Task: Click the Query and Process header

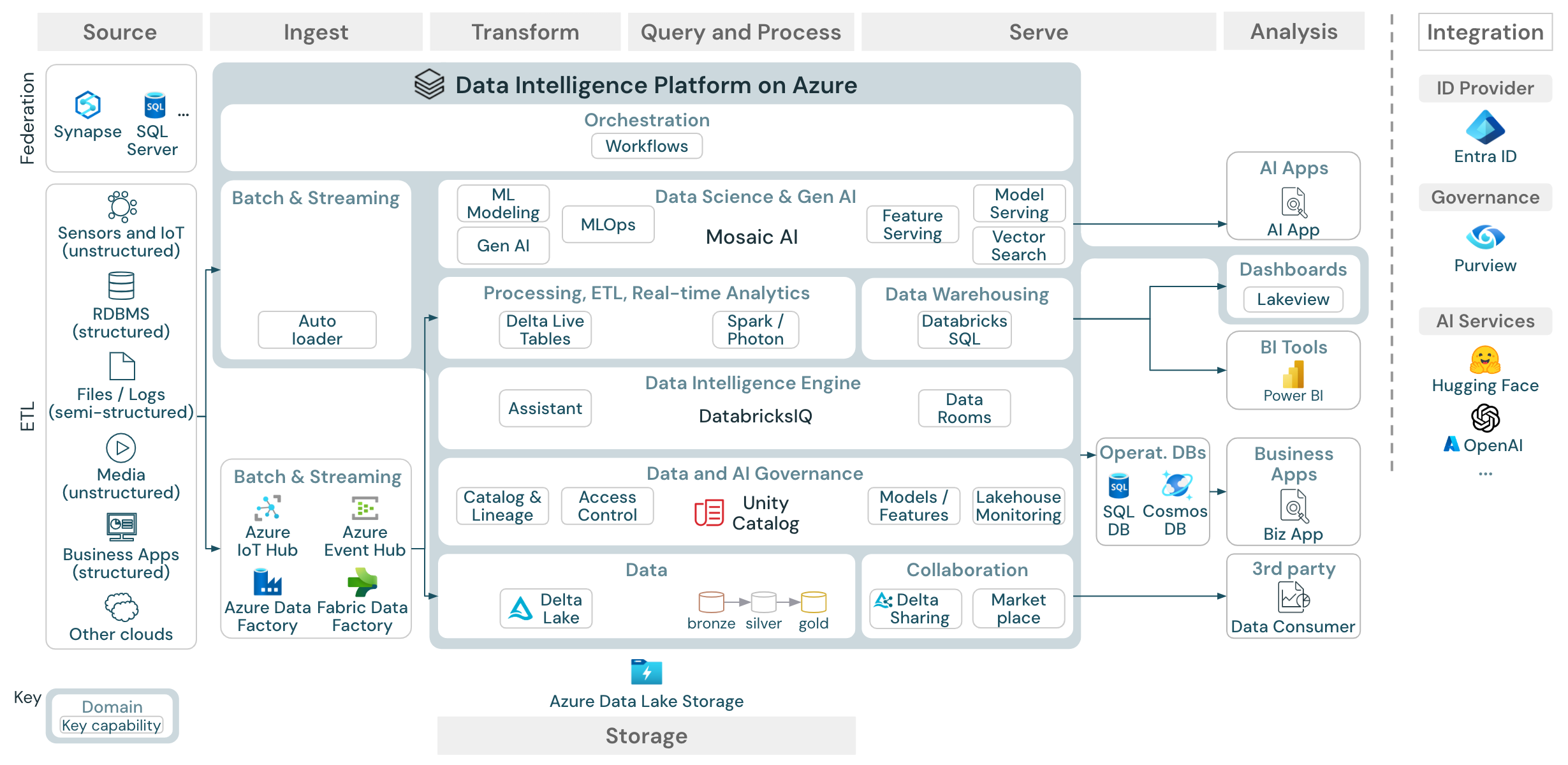Action: [x=740, y=32]
